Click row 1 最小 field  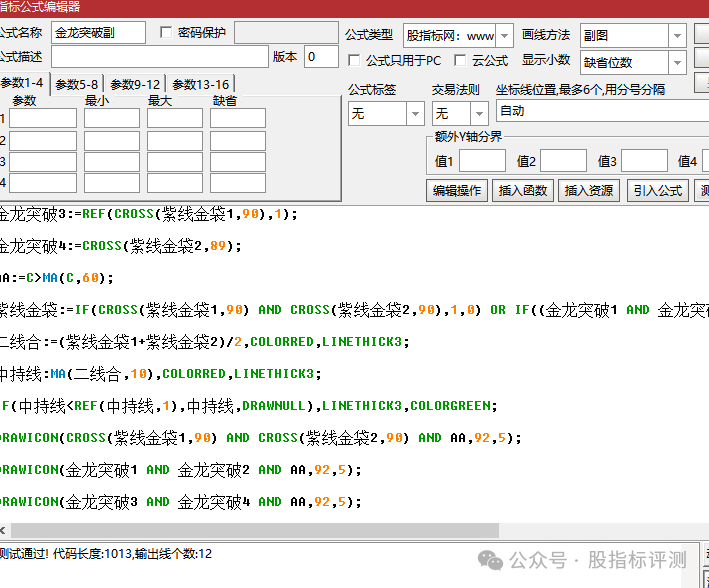pyautogui.click(x=112, y=119)
